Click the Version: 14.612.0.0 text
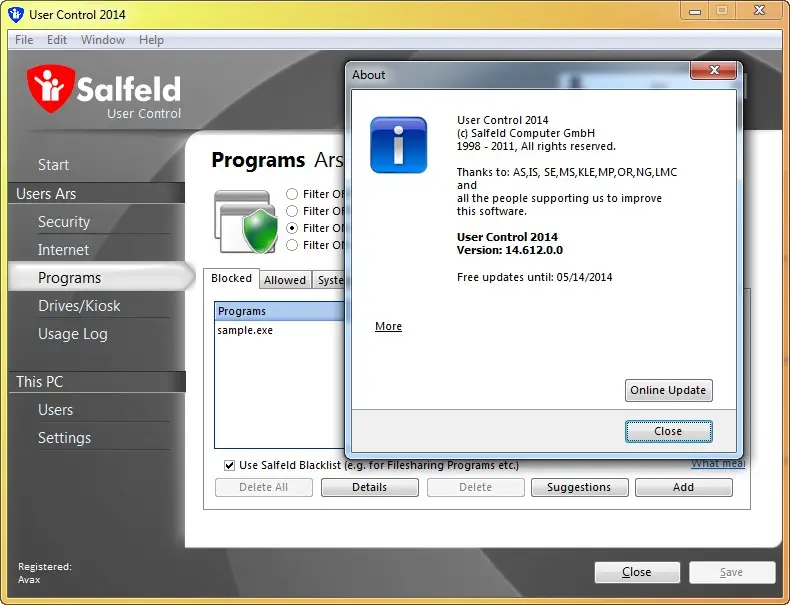This screenshot has width=790, height=605. coord(509,250)
